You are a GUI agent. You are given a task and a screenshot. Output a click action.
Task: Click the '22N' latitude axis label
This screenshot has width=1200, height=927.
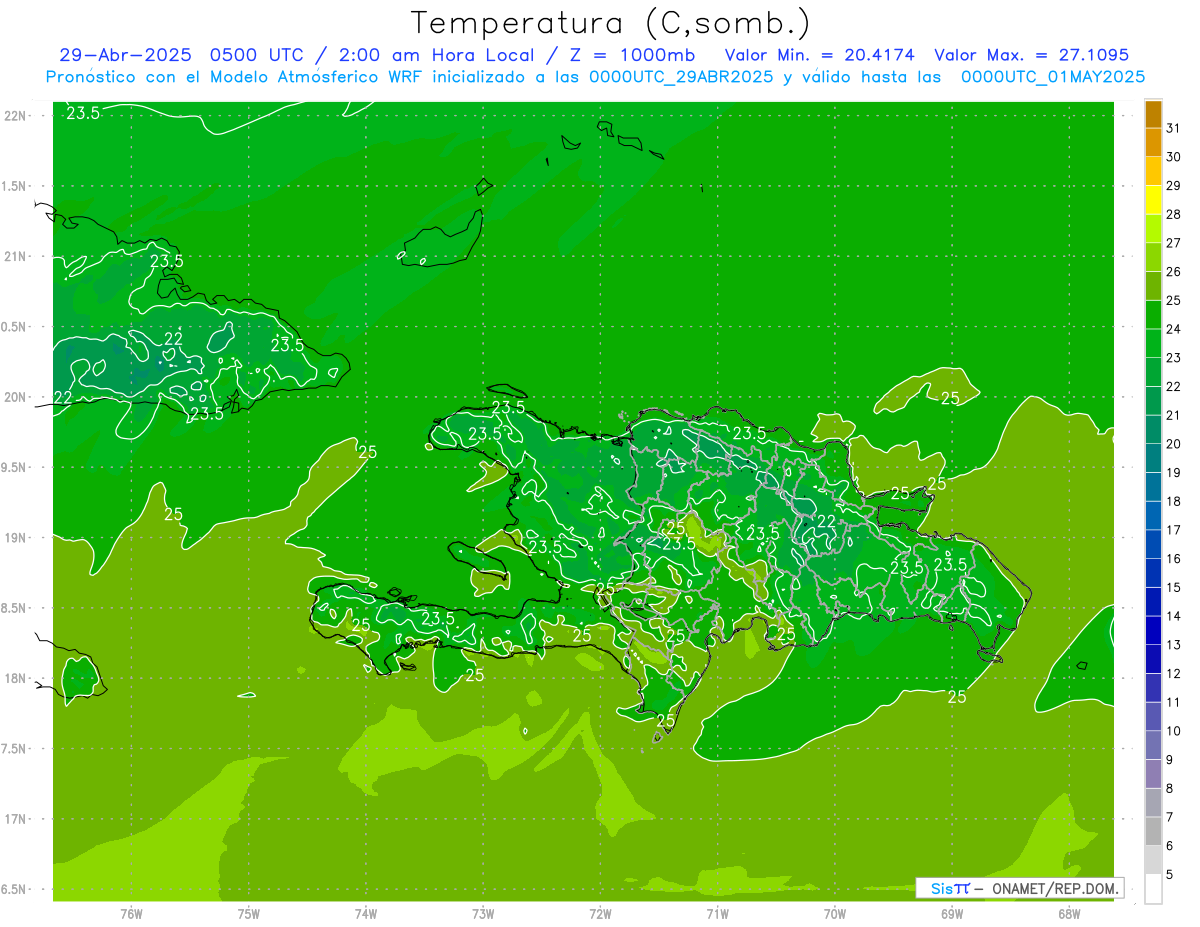(14, 116)
